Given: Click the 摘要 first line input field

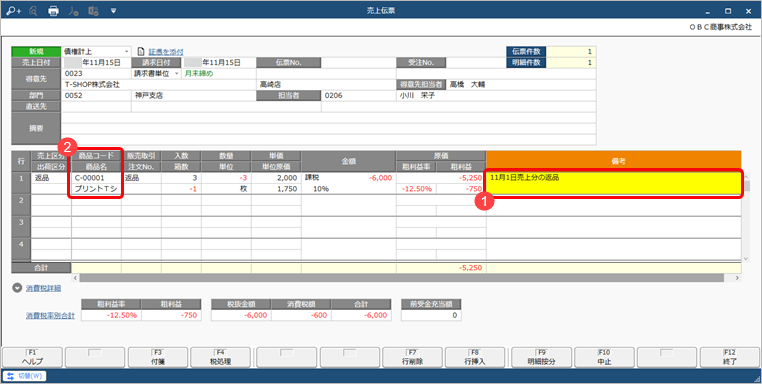Looking at the screenshot, I should point(329,118).
